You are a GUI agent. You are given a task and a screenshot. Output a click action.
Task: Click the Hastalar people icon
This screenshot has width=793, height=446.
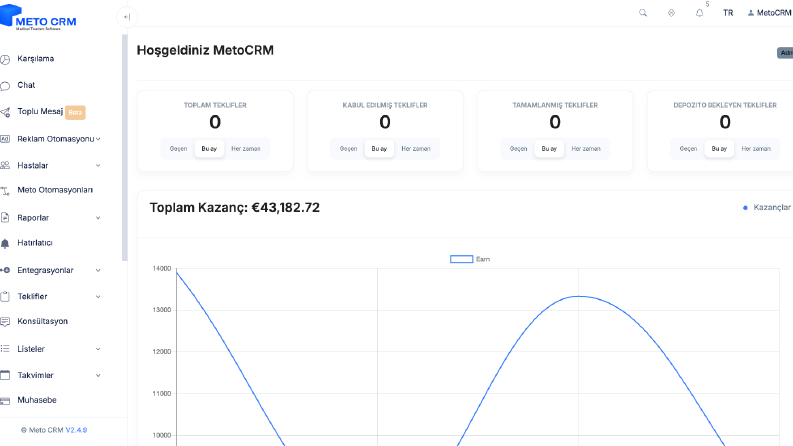click(5, 165)
